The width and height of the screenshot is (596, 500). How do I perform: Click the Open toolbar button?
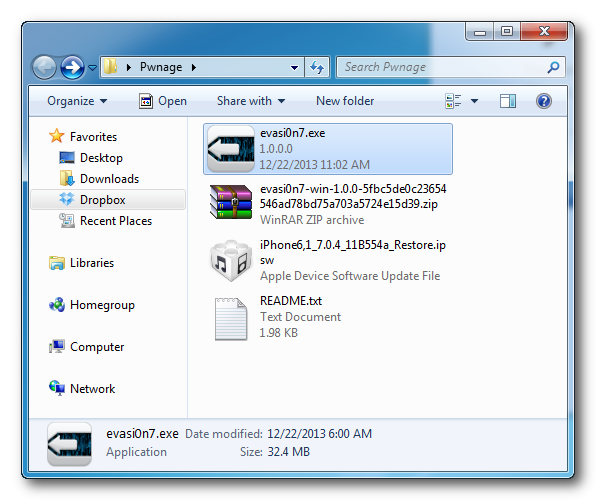[163, 101]
